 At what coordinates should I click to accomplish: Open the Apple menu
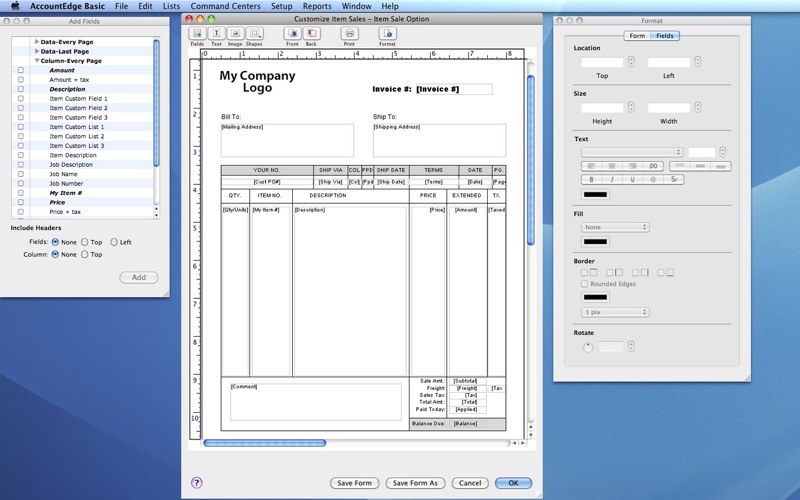point(15,6)
